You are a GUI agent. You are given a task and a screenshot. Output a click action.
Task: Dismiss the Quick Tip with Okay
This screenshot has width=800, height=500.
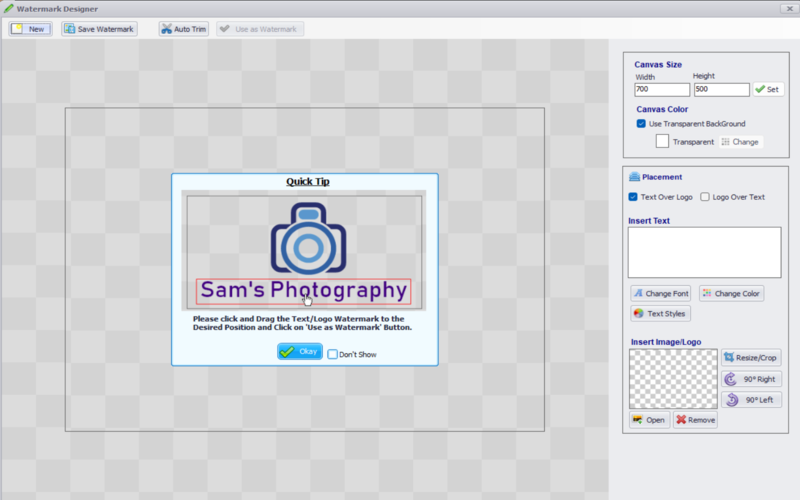pyautogui.click(x=300, y=352)
